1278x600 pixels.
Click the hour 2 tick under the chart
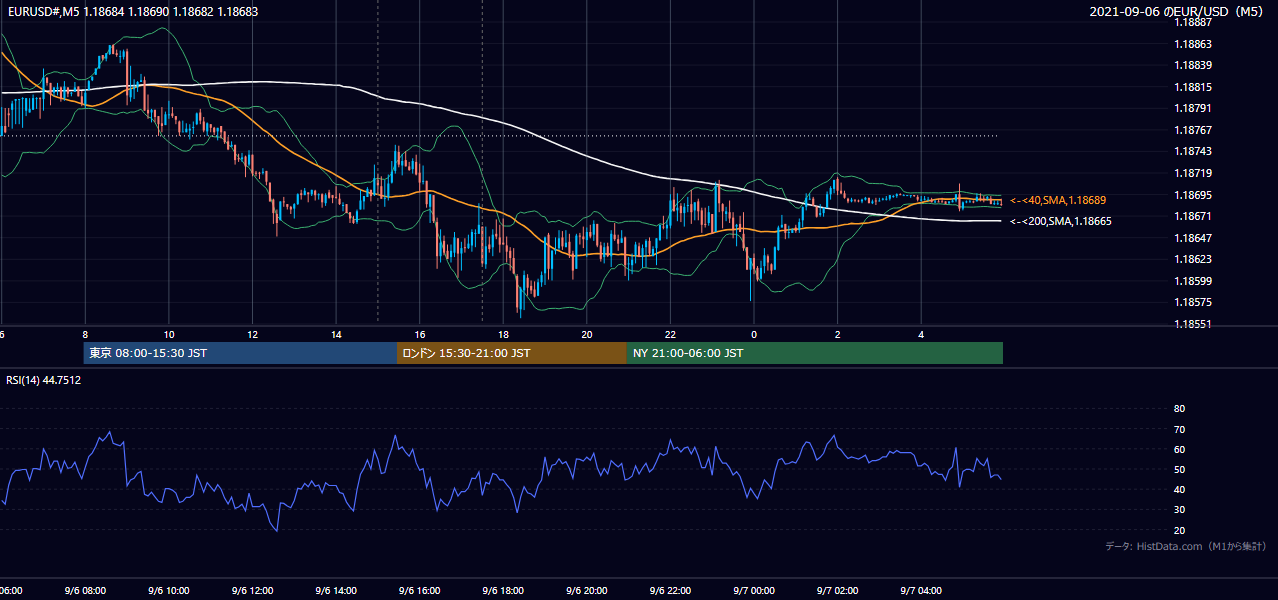(837, 334)
